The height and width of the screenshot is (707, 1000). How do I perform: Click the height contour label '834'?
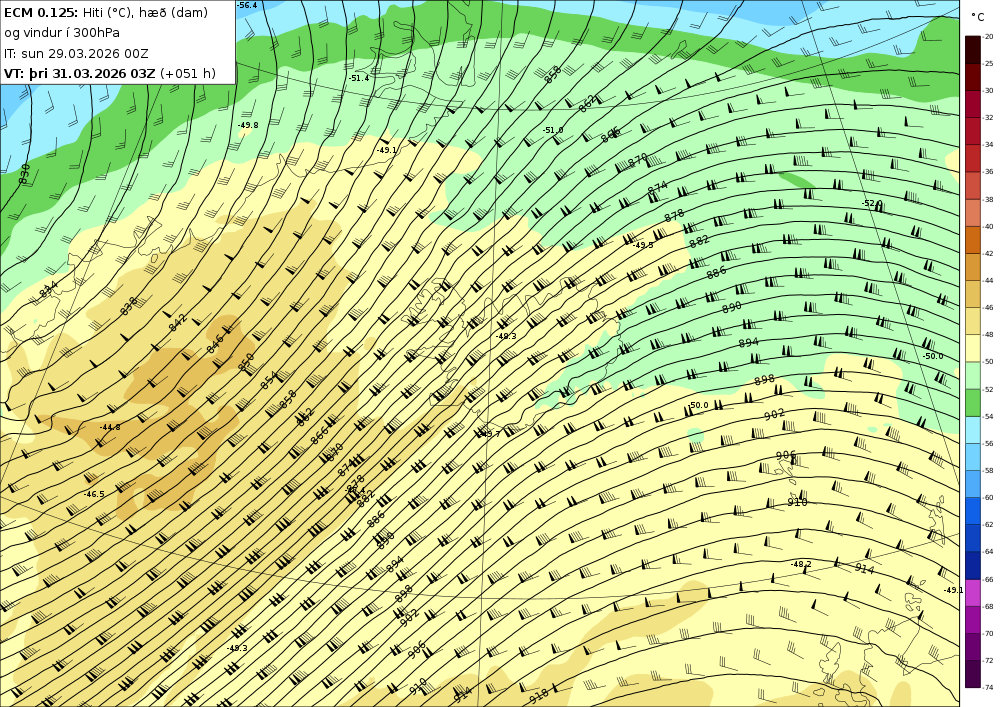tap(48, 289)
